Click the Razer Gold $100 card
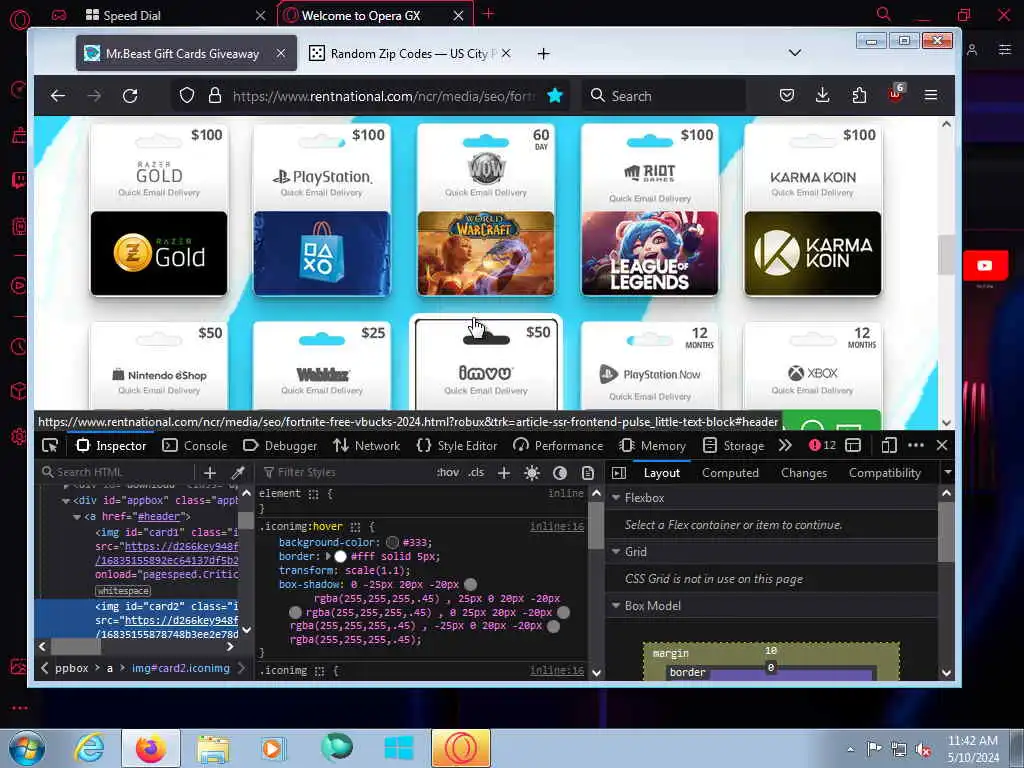 (x=159, y=210)
